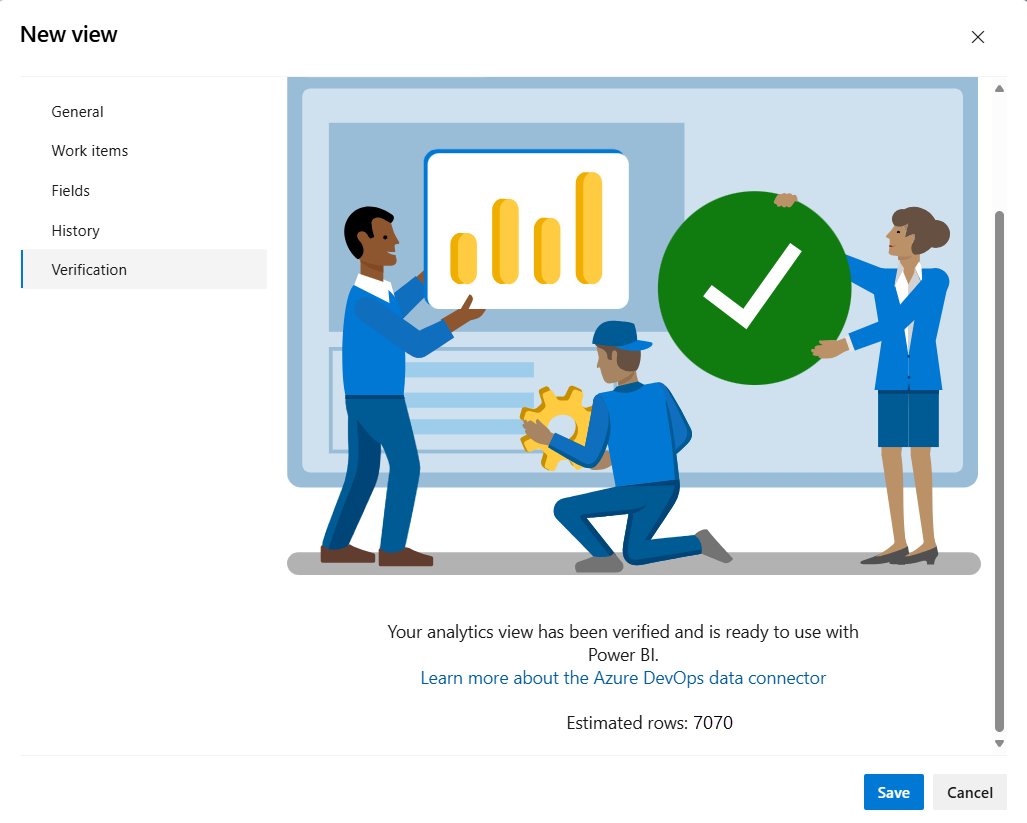Click the Power BI verification message text

tap(622, 642)
